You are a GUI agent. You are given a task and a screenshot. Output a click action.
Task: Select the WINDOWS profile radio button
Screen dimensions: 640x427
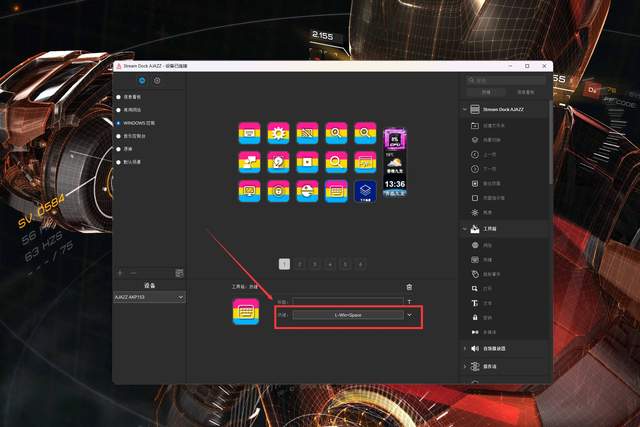pos(118,123)
